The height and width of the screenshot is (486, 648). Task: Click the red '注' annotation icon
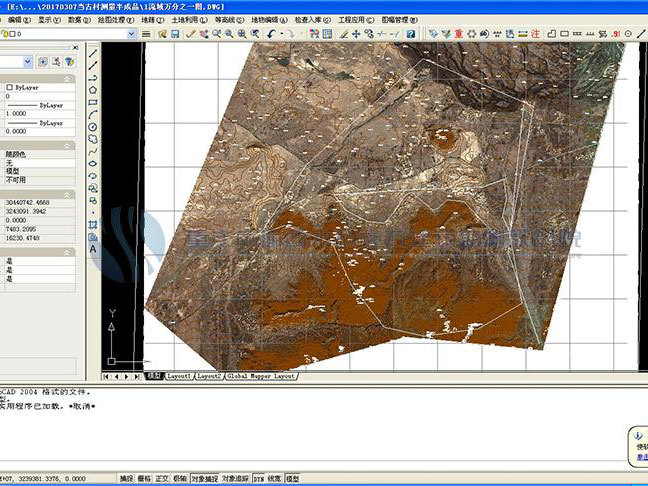tap(536, 34)
